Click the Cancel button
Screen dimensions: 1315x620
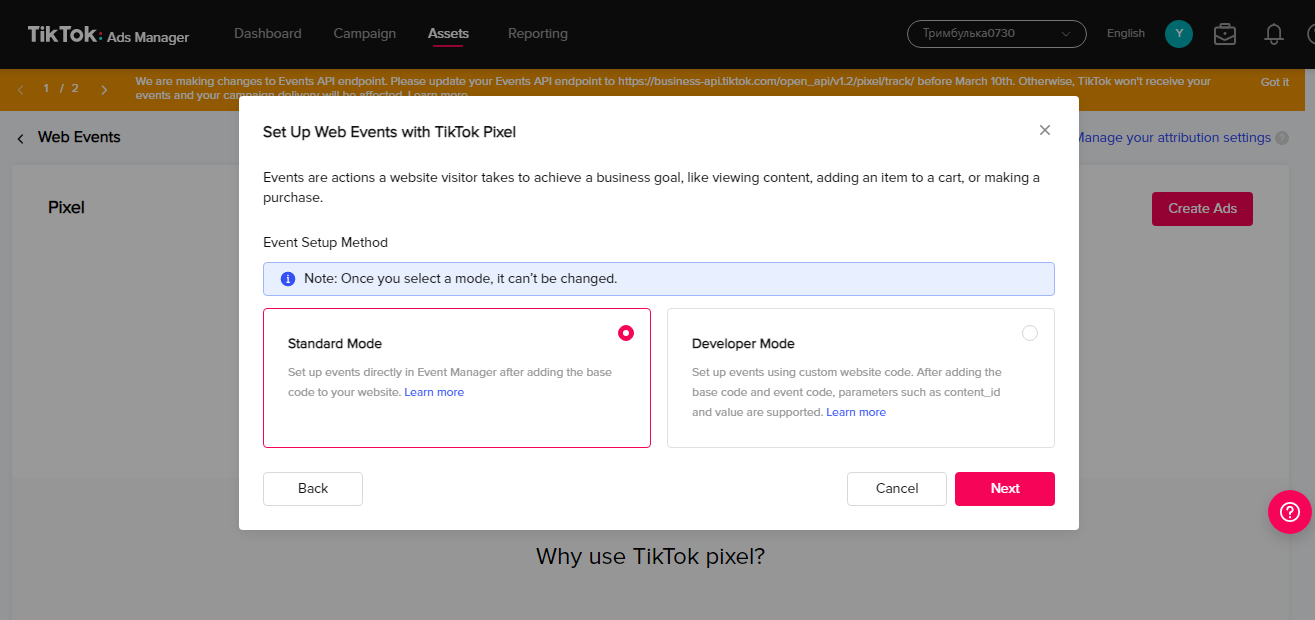(x=897, y=489)
